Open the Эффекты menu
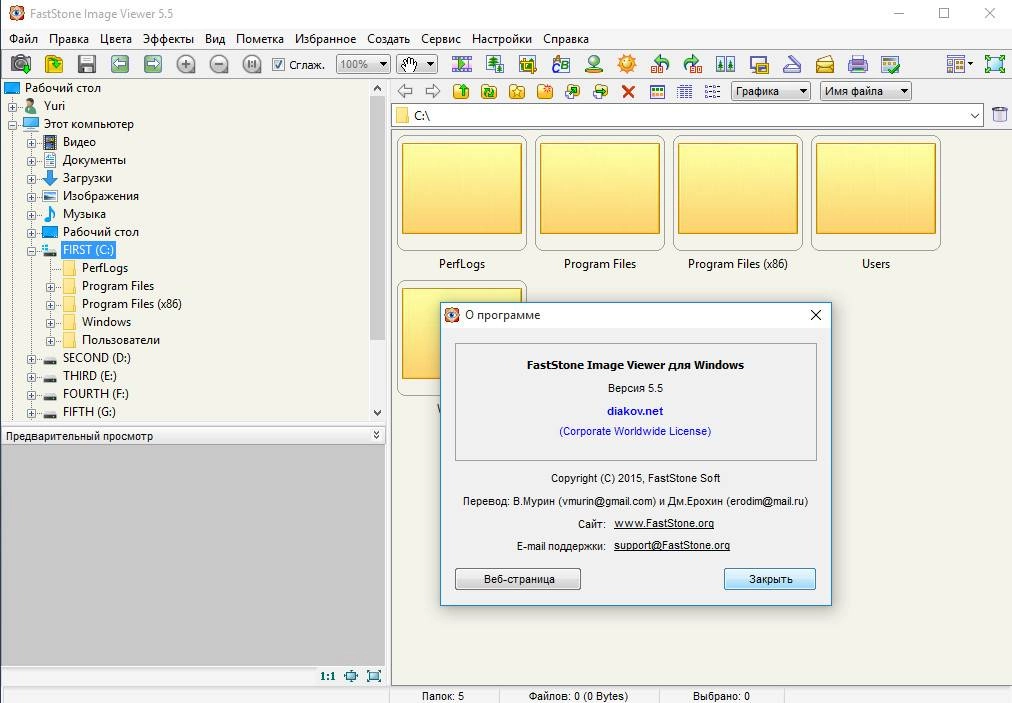Image resolution: width=1012 pixels, height=703 pixels. 168,39
